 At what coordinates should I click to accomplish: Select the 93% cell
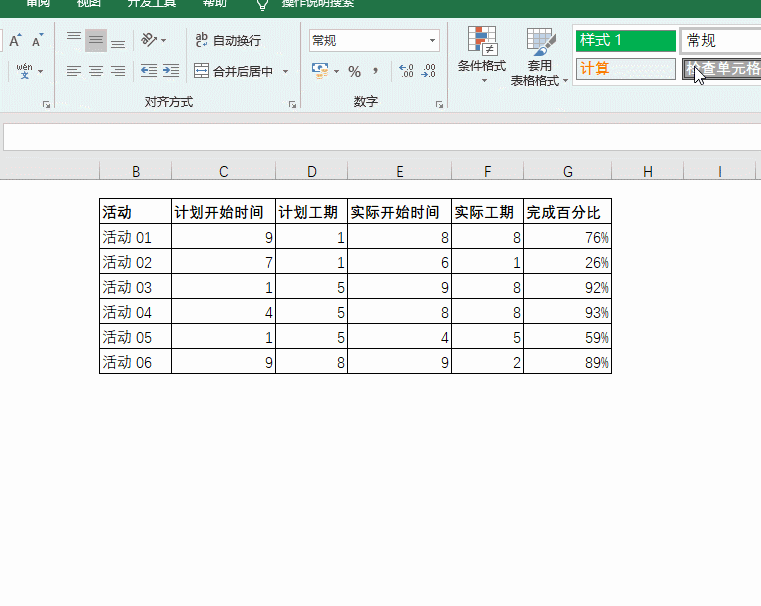567,311
